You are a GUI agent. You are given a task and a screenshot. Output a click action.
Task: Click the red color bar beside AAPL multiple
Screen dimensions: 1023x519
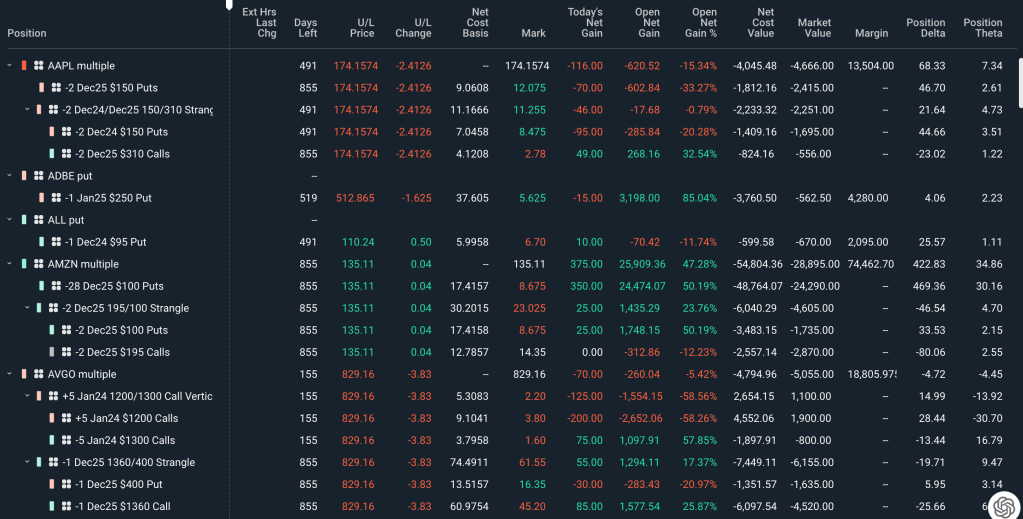click(24, 66)
